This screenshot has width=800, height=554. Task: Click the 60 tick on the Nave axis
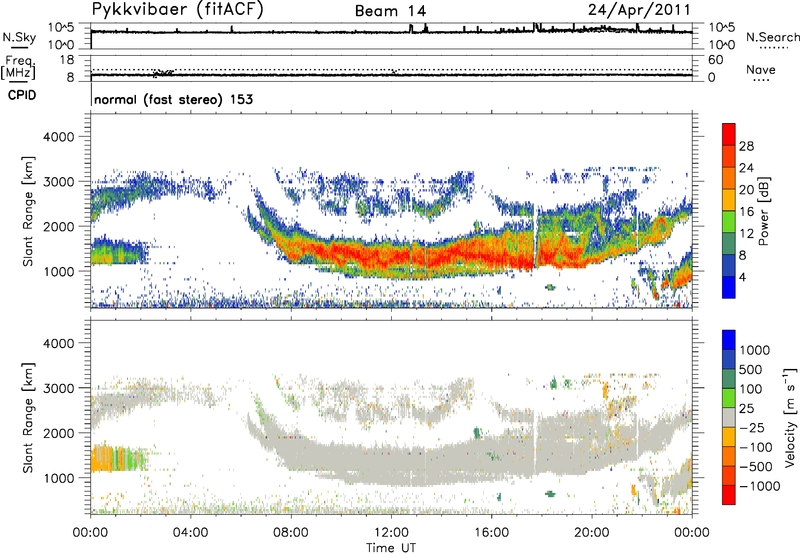pos(715,60)
